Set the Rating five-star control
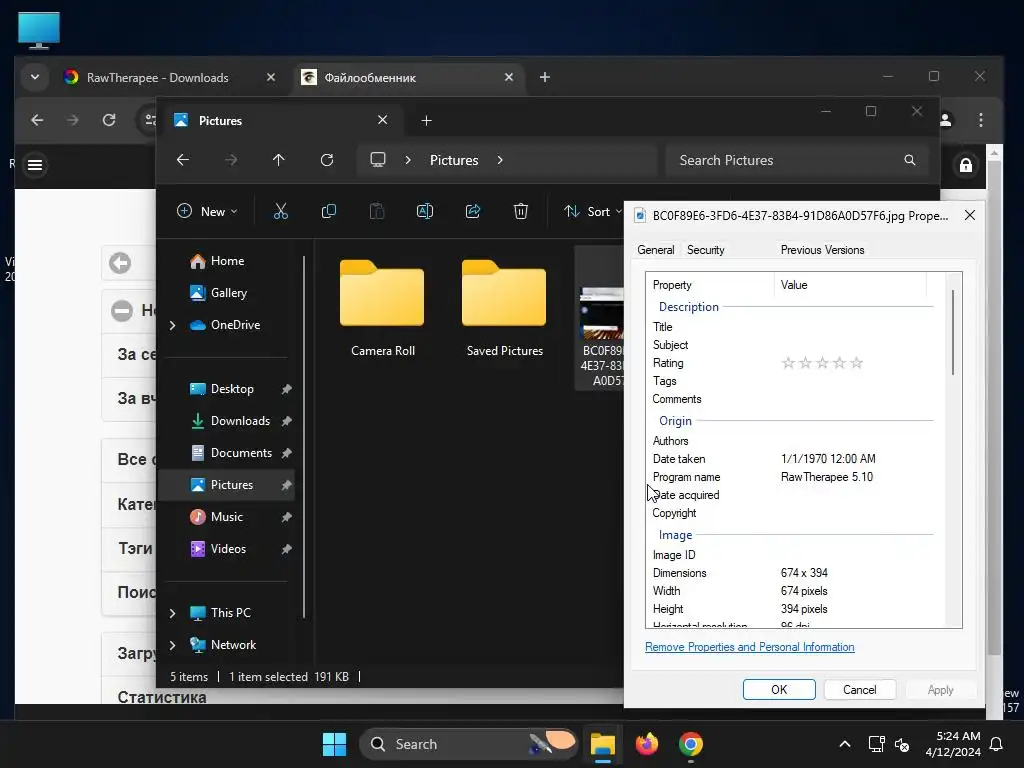 click(x=822, y=363)
